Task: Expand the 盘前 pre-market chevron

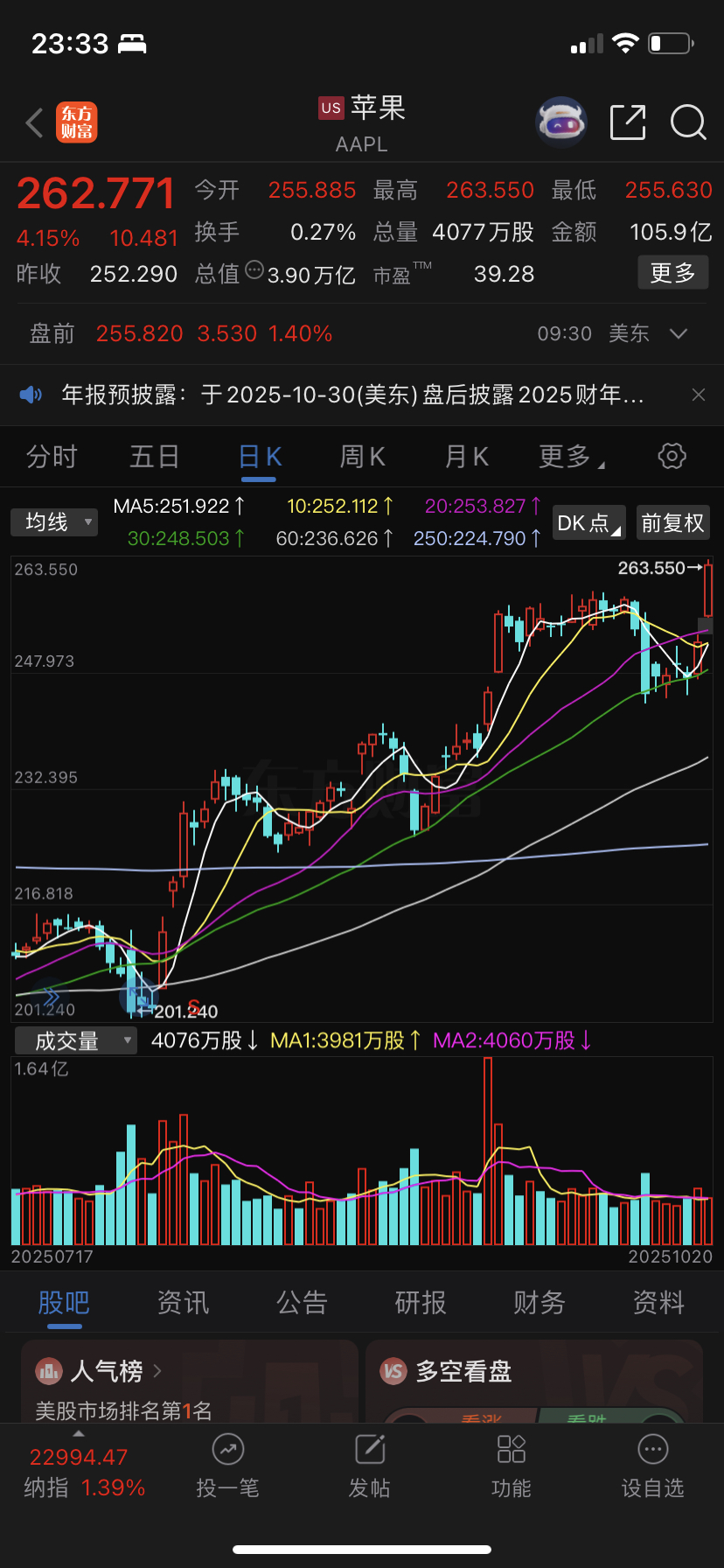Action: click(679, 334)
